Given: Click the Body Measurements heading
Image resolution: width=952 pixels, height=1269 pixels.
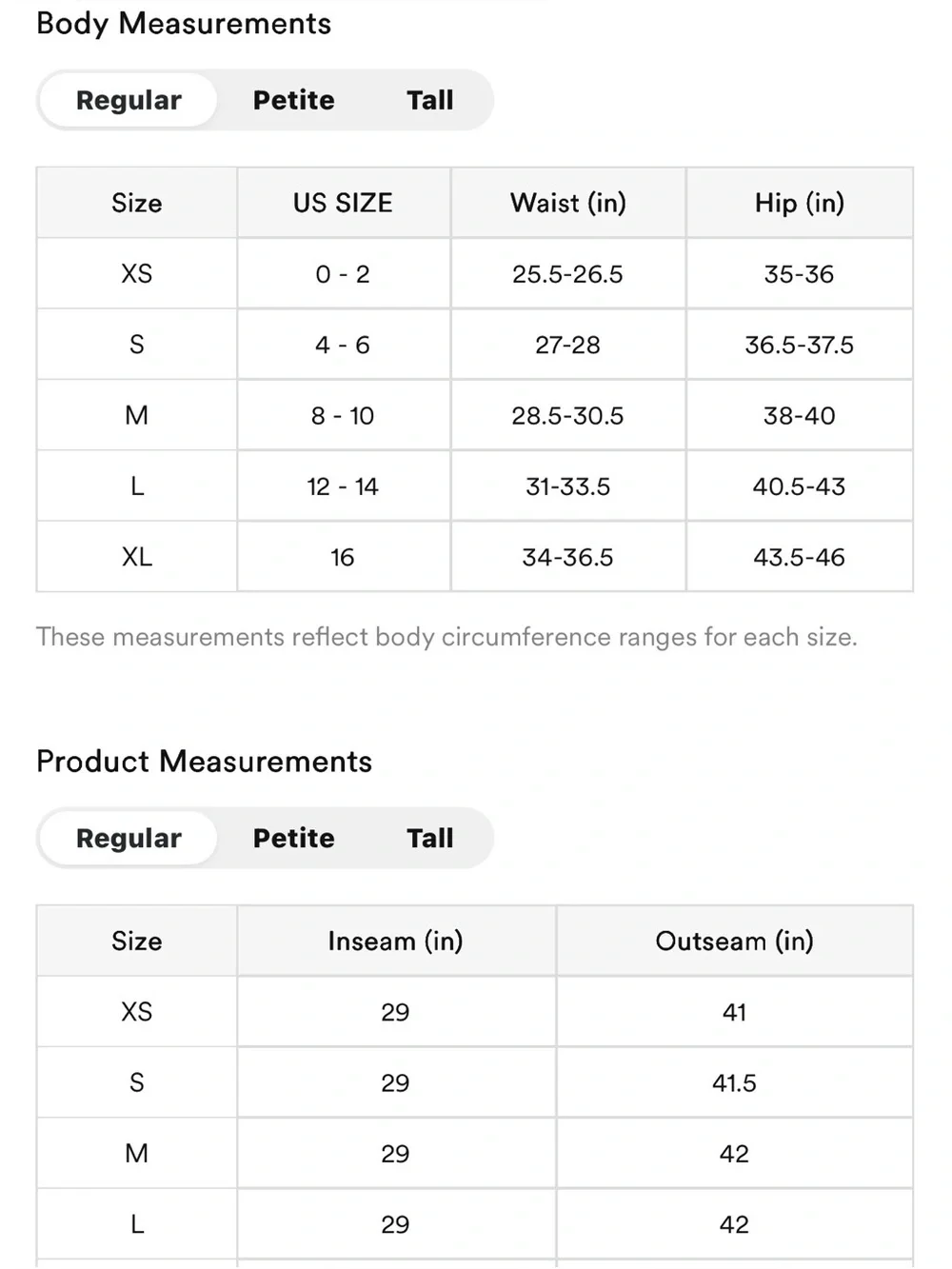Looking at the screenshot, I should click(184, 23).
